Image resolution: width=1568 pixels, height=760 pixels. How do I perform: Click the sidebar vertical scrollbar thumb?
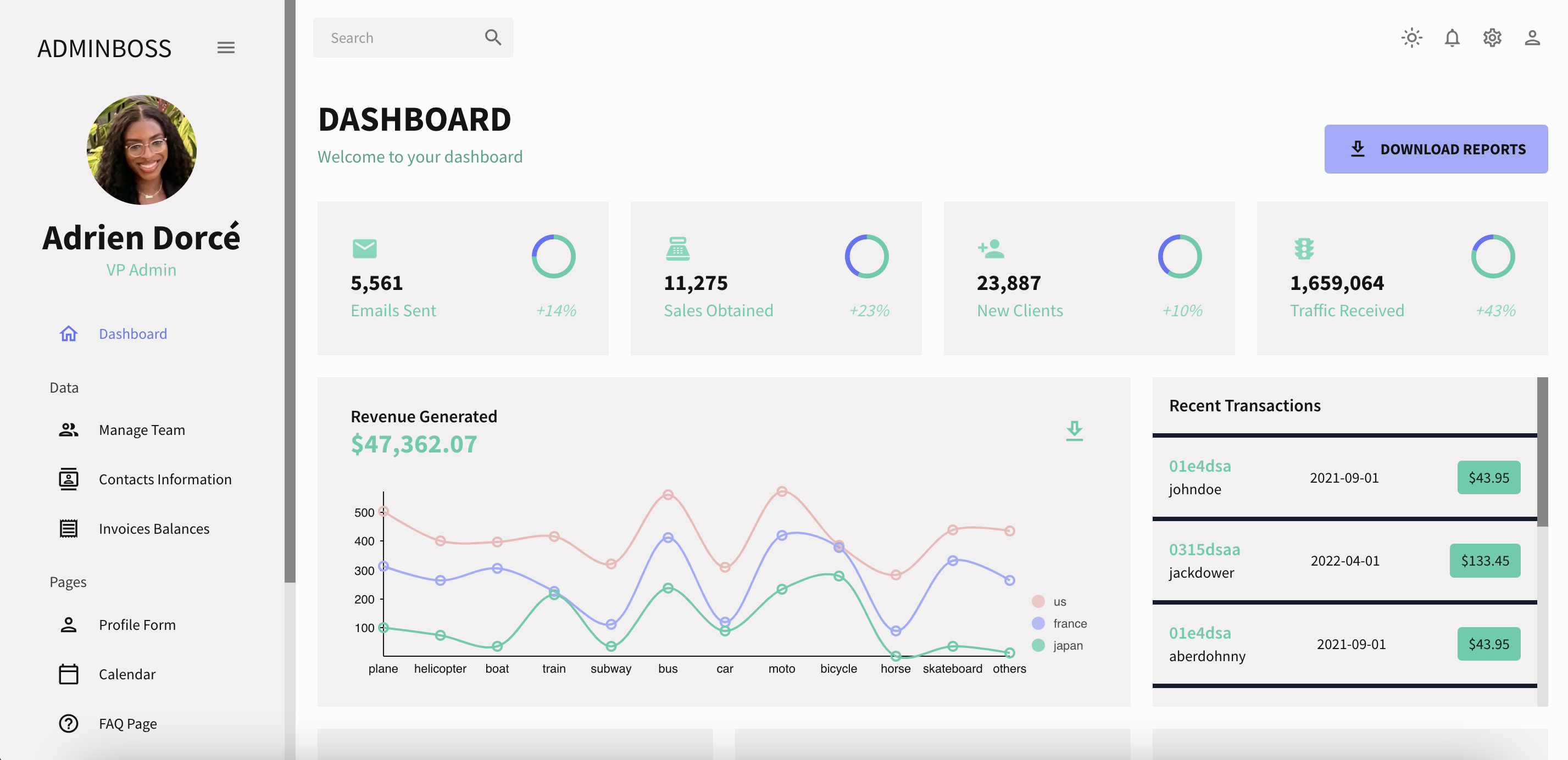[290, 291]
